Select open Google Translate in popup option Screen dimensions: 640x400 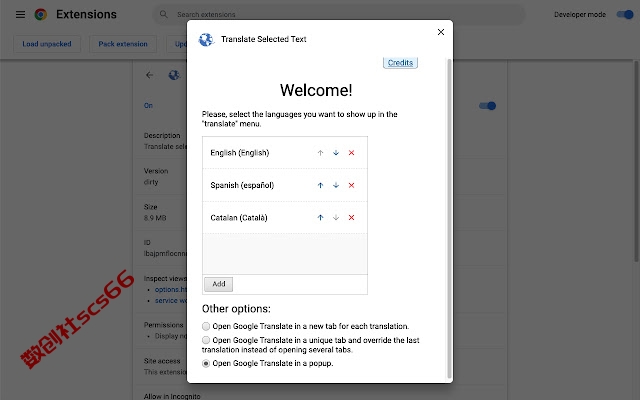click(x=206, y=363)
